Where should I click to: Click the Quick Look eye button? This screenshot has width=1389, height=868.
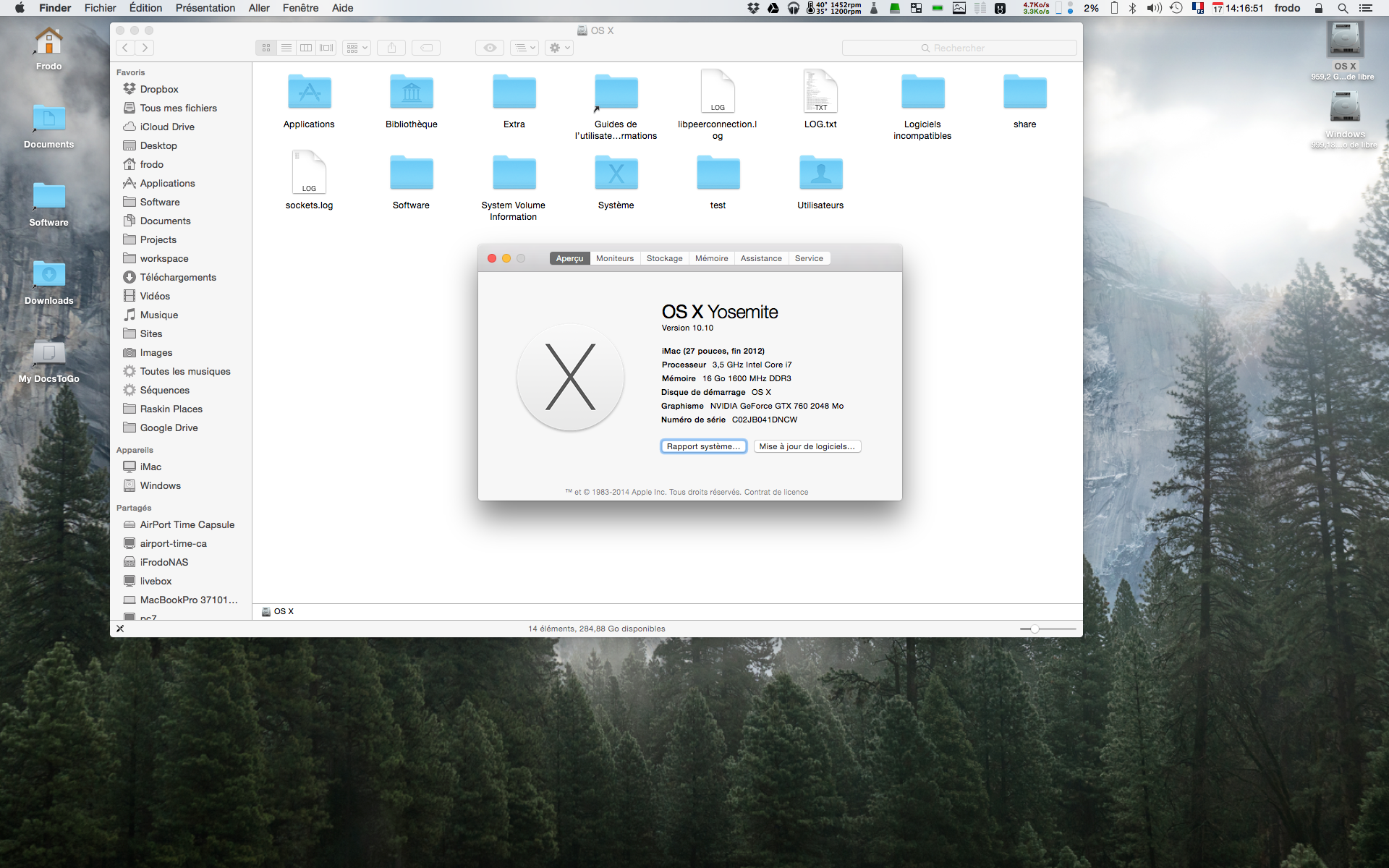(490, 48)
